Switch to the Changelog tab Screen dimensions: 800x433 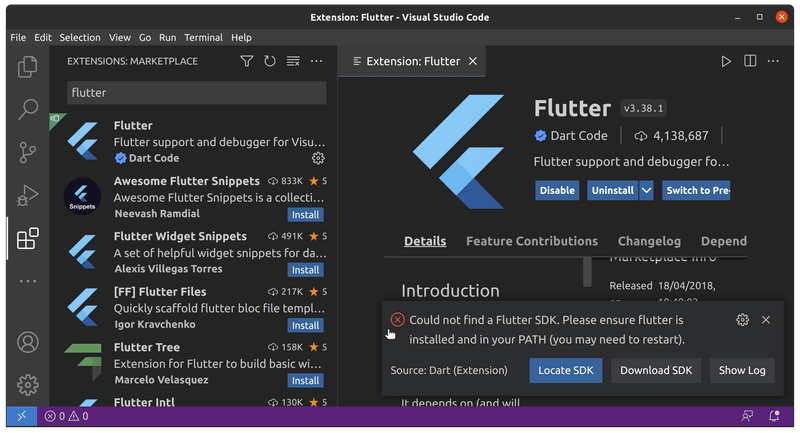click(x=649, y=241)
